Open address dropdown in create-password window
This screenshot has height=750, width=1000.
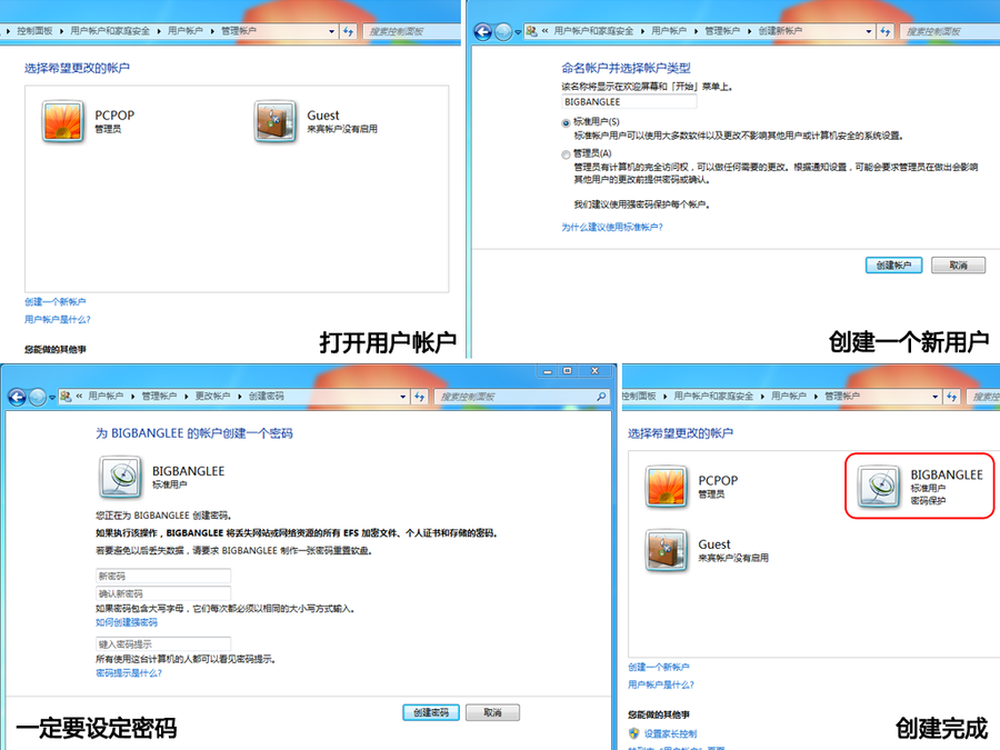(x=403, y=397)
